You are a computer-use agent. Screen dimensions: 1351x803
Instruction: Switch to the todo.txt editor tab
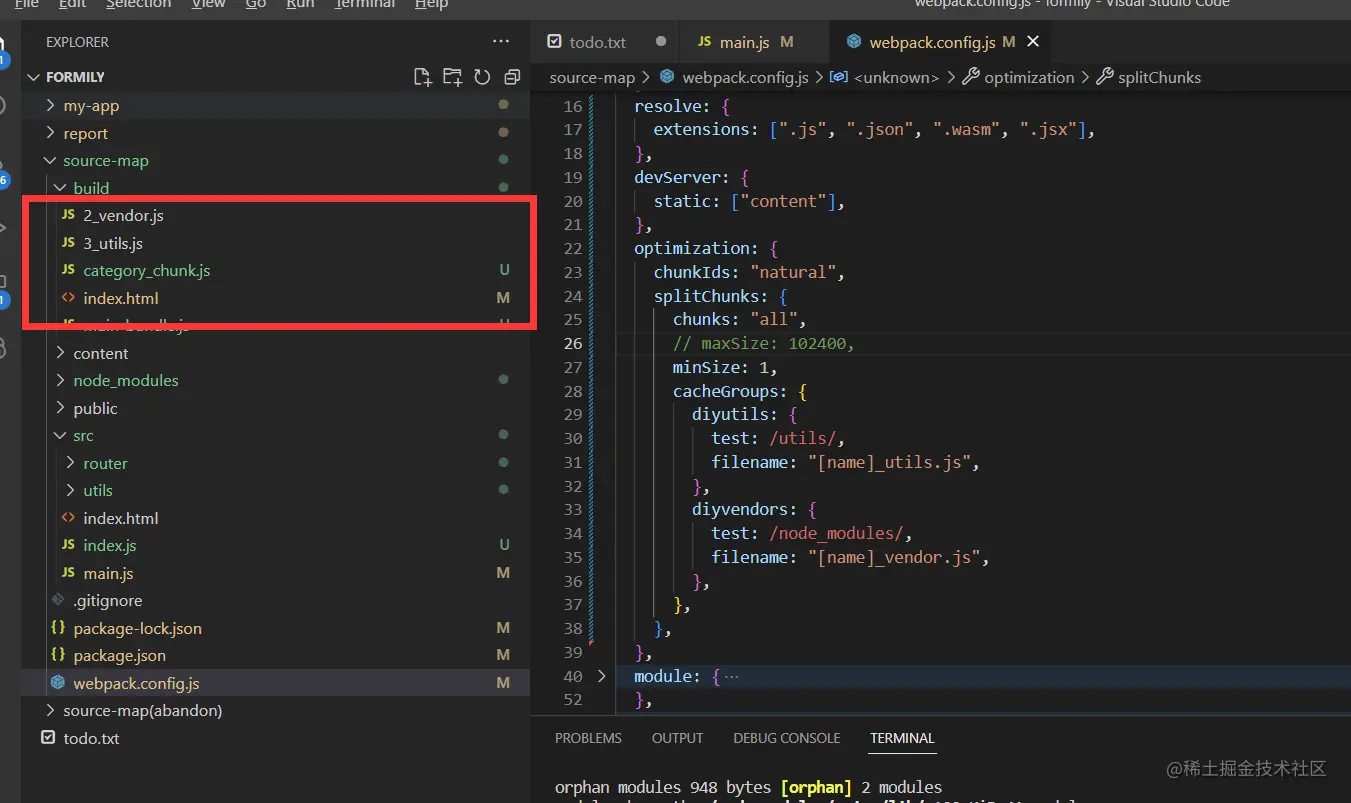point(597,42)
